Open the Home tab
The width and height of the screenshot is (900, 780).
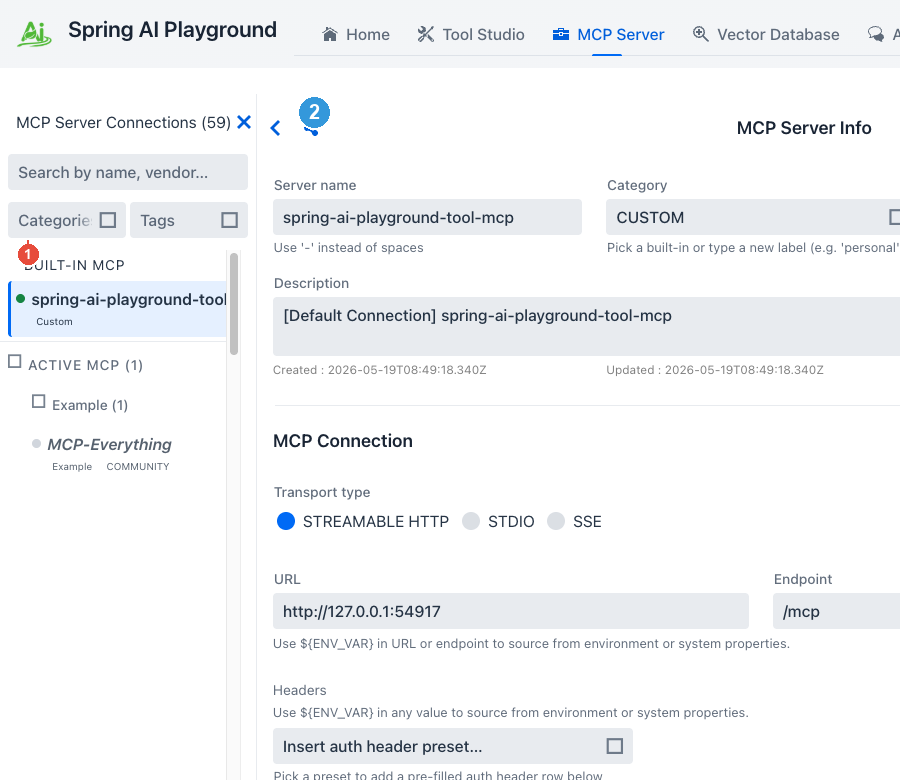356,34
